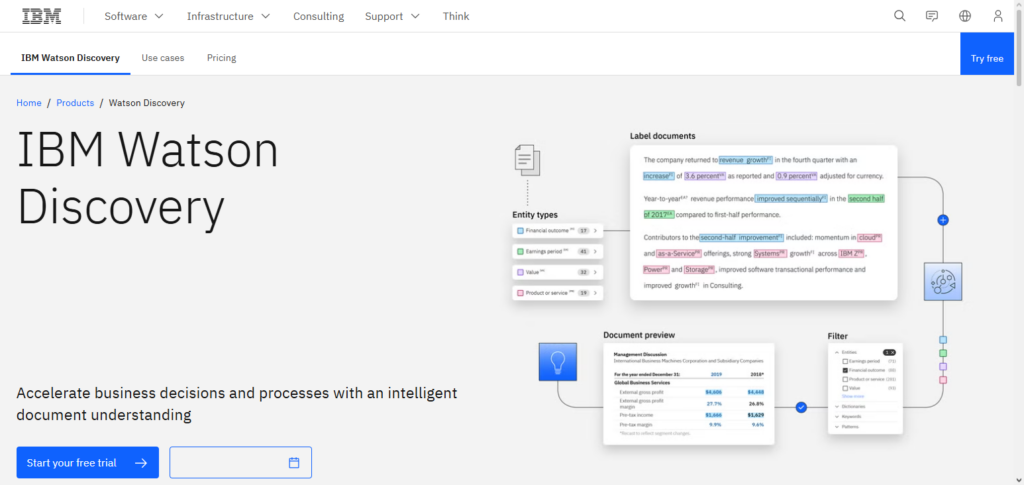
Task: Click the highlighted 'cloud' label
Action: tap(869, 238)
